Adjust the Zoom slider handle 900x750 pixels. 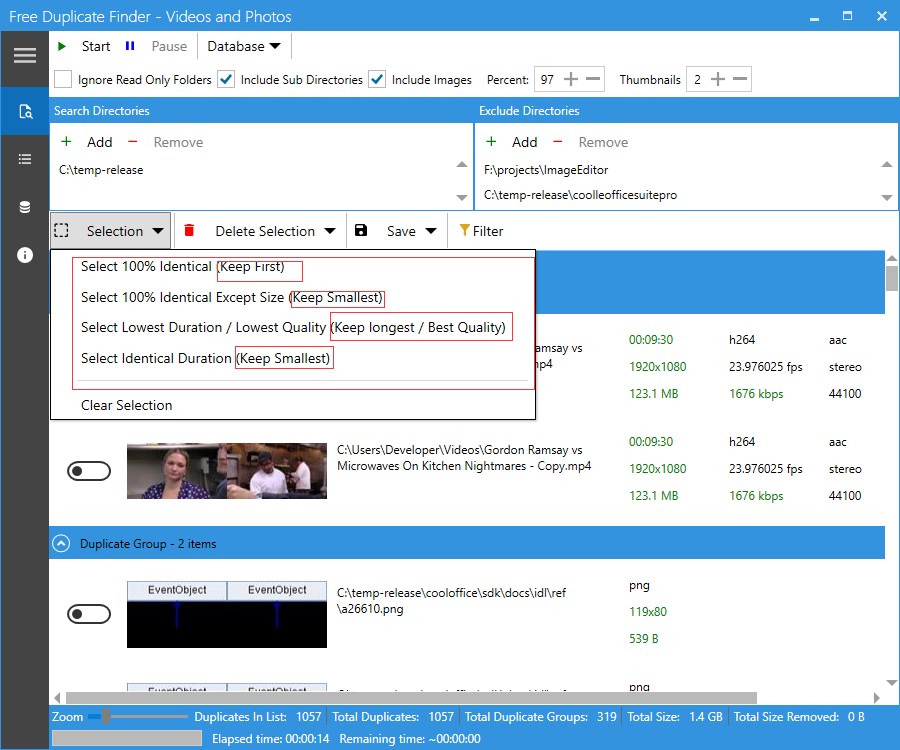tap(106, 716)
